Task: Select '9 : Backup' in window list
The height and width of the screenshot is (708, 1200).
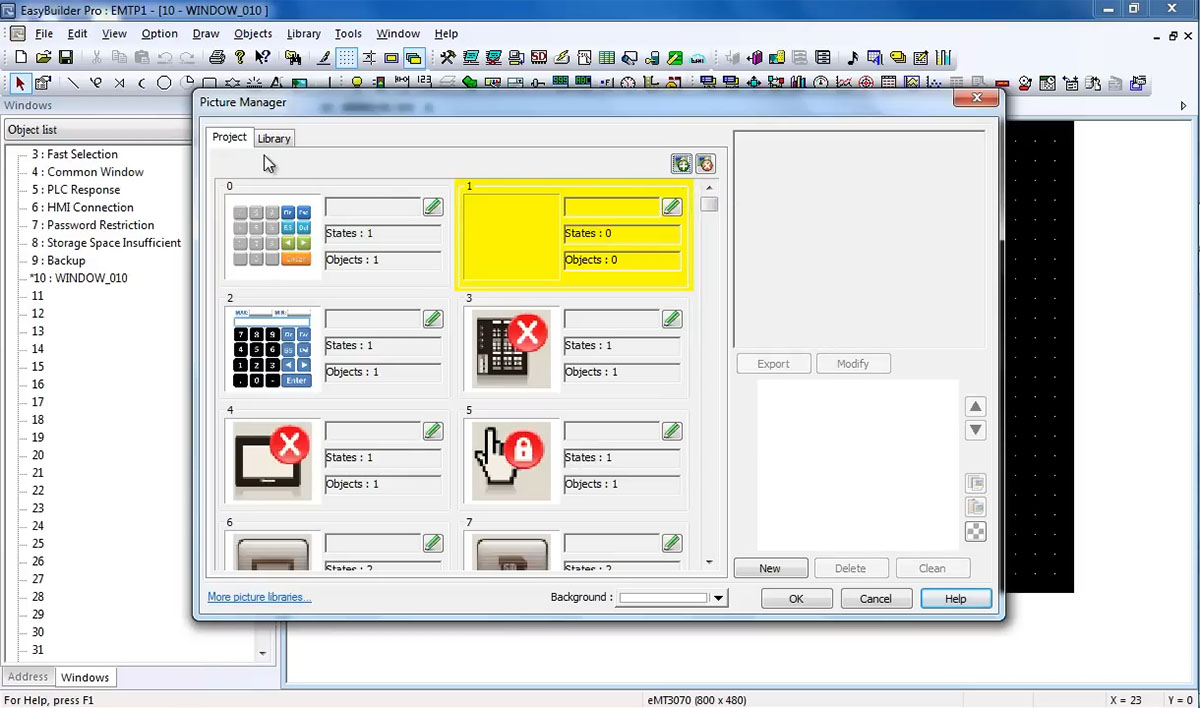Action: tap(58, 260)
